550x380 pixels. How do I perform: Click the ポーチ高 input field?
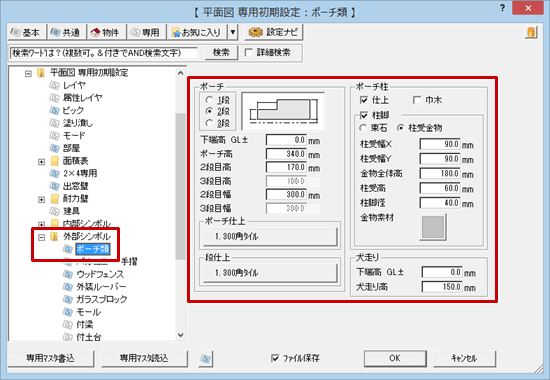tap(286, 154)
